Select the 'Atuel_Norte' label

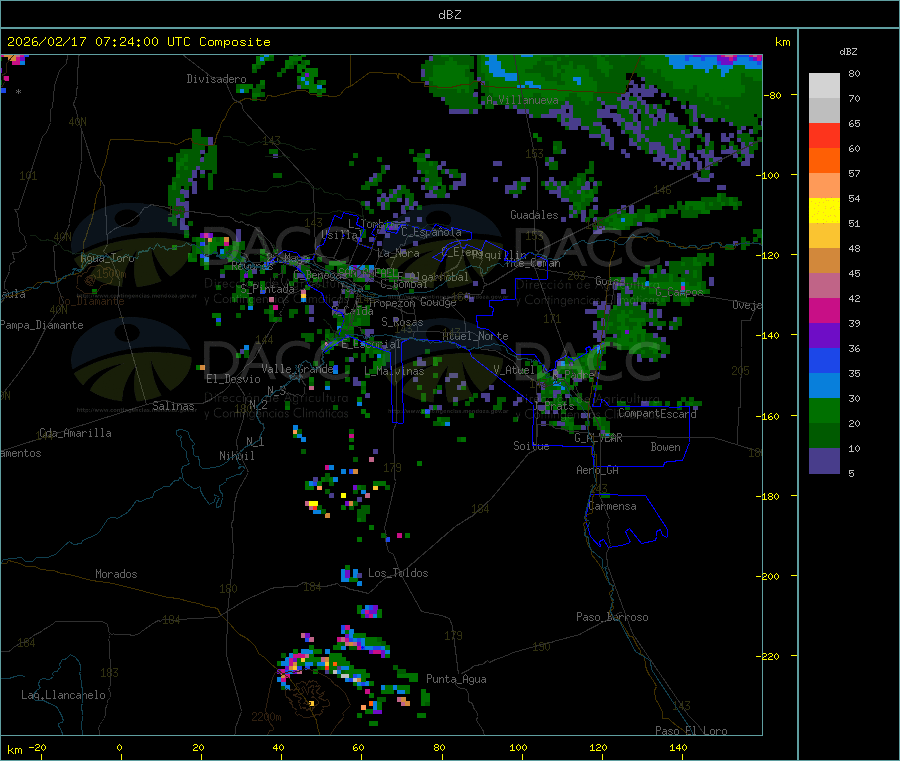(x=475, y=336)
